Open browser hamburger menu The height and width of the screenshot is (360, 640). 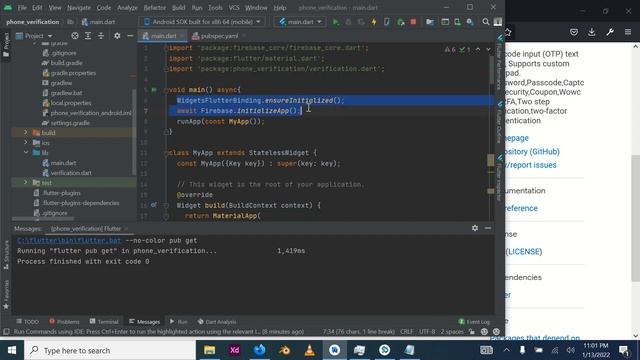[x=628, y=32]
